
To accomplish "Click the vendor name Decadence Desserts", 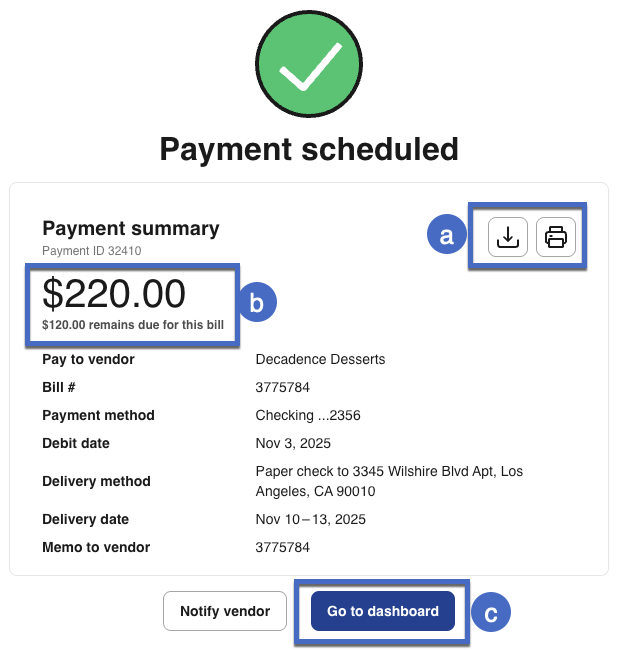I will click(x=320, y=359).
